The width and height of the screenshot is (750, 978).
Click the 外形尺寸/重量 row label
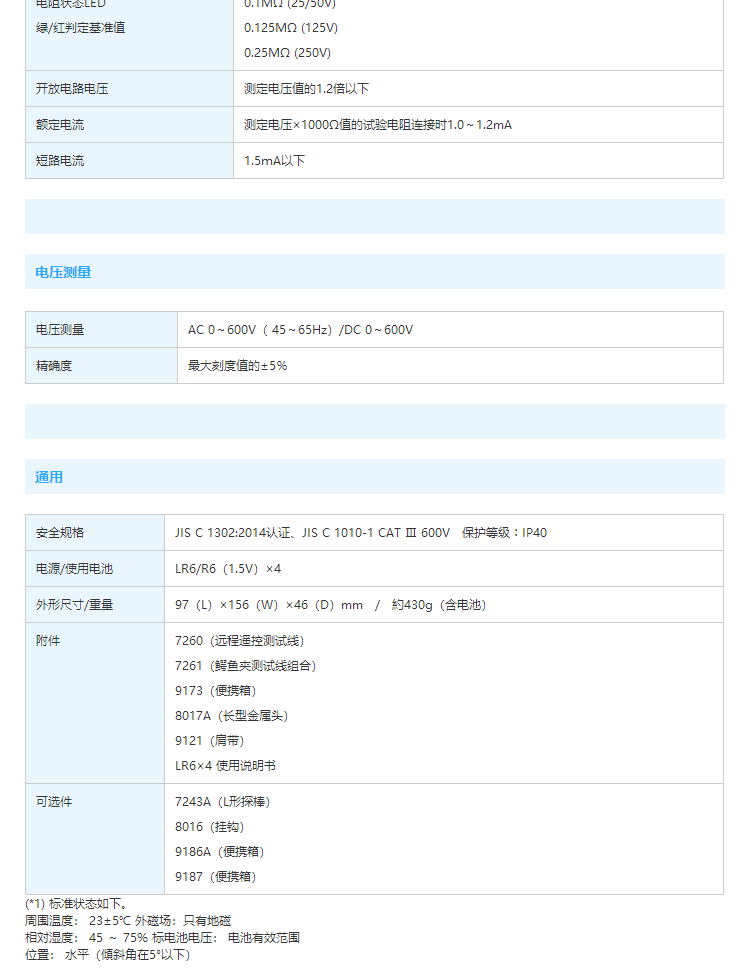pos(74,604)
